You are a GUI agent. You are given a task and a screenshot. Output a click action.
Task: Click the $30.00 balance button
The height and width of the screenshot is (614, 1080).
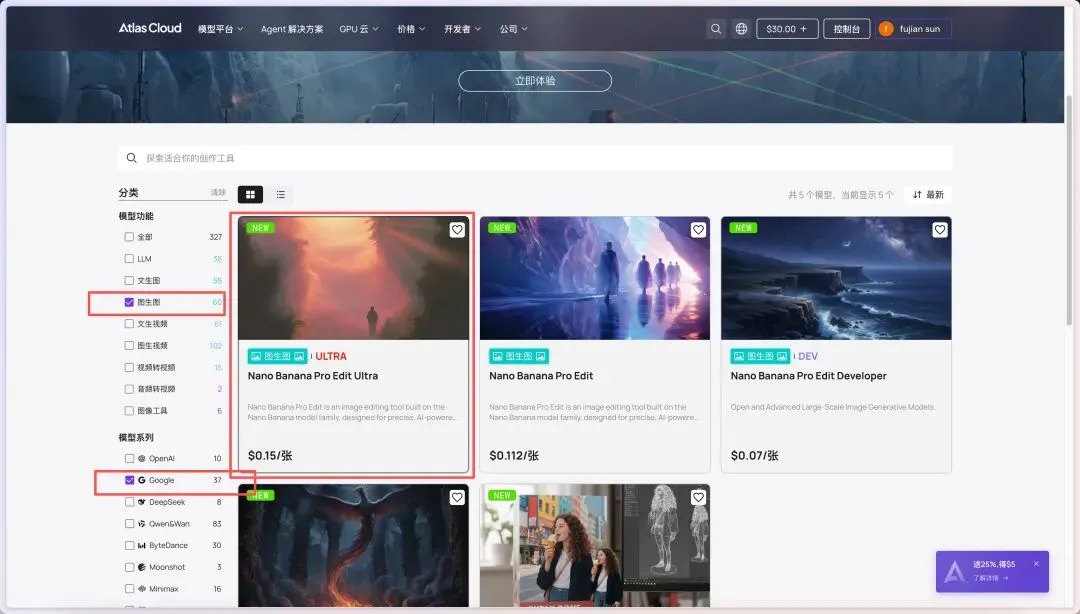tap(787, 29)
